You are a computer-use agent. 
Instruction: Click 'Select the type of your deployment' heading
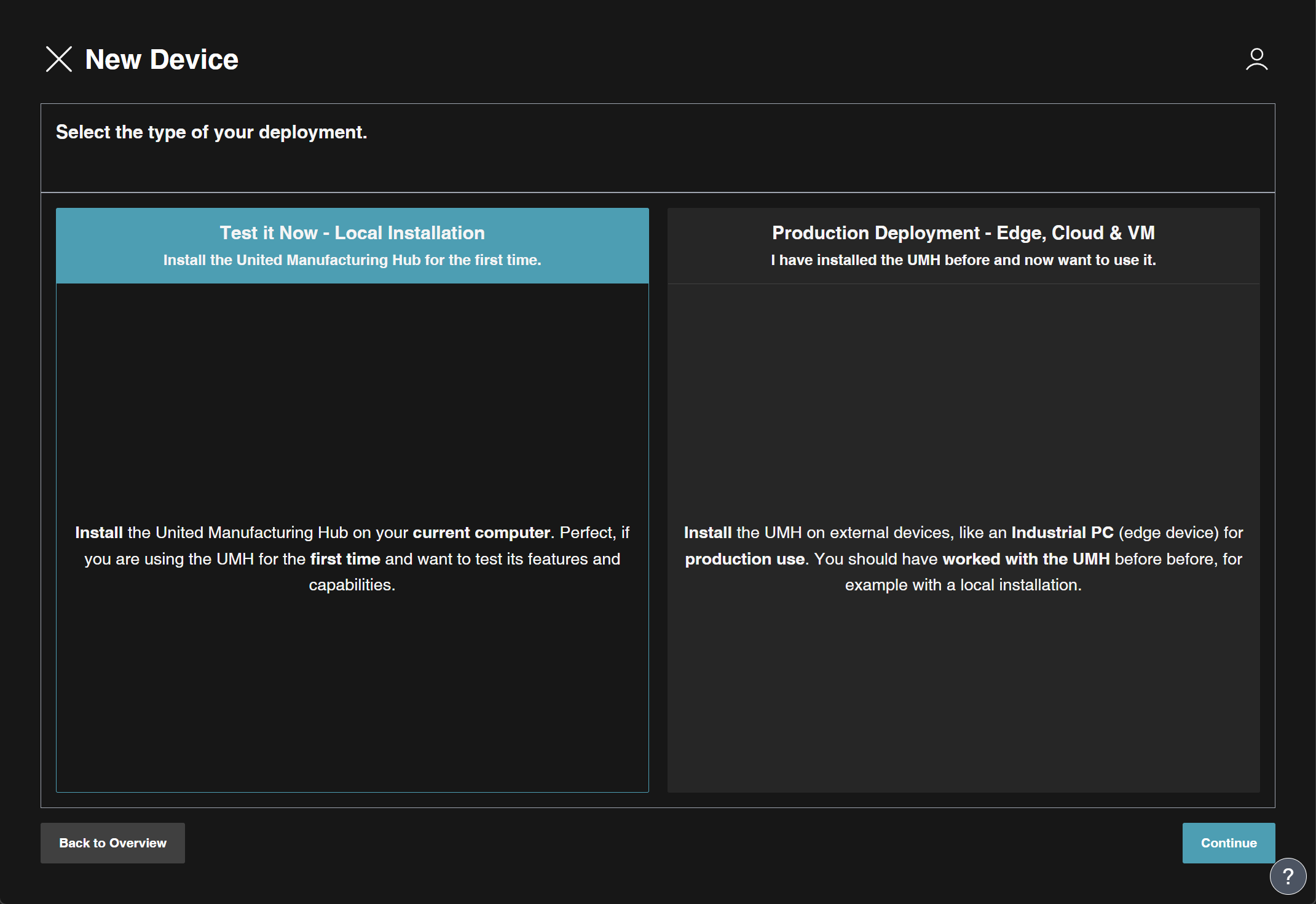(211, 132)
